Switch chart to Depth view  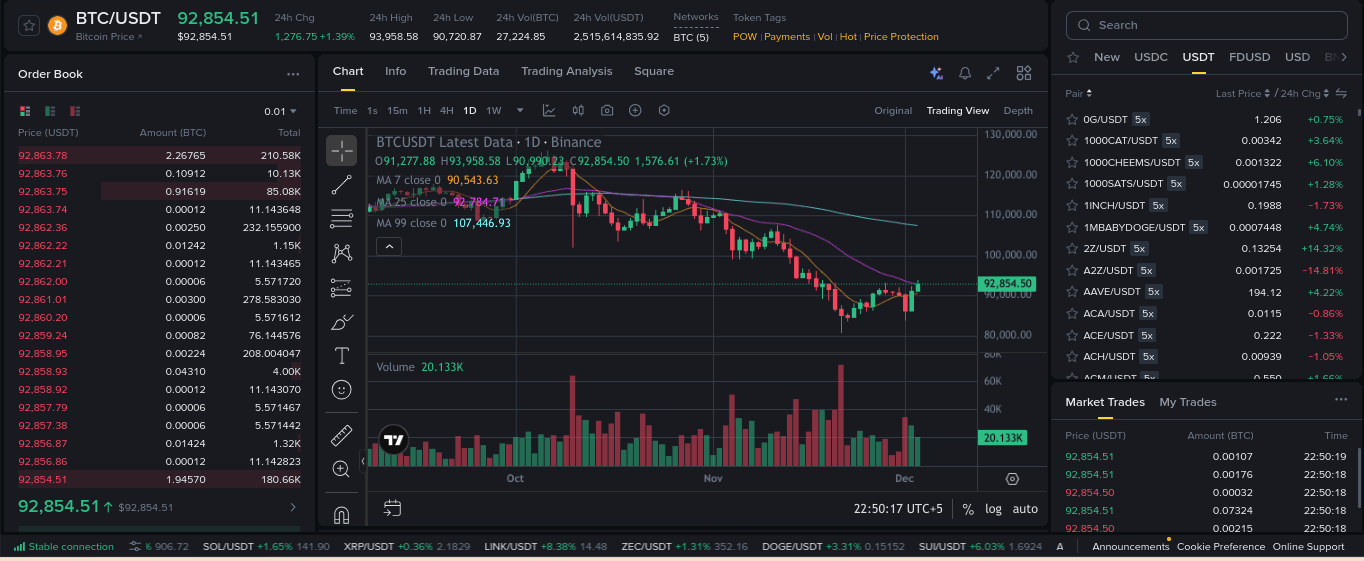click(x=1018, y=111)
